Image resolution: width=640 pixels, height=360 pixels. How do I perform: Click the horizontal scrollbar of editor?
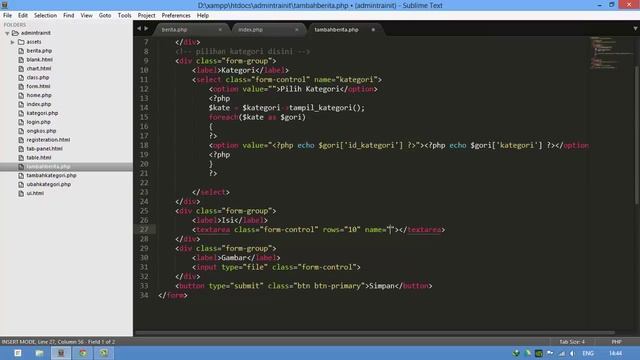click(375, 333)
